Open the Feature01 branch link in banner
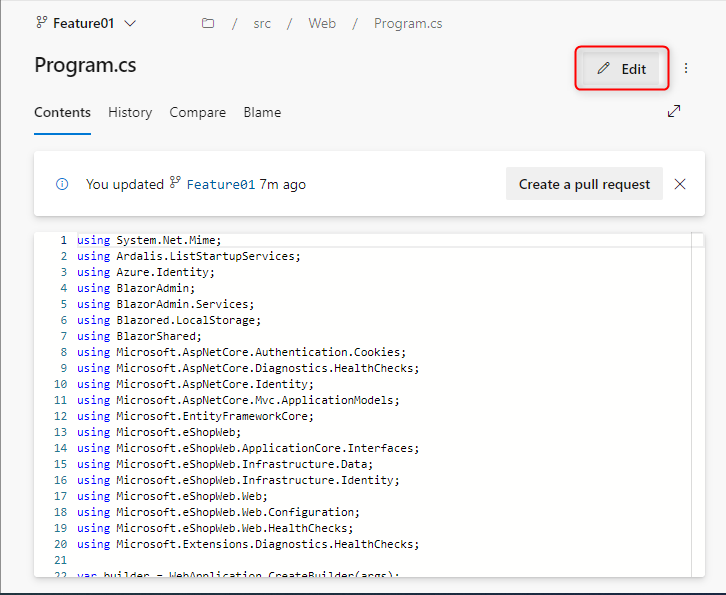The width and height of the screenshot is (726, 595). tap(220, 184)
